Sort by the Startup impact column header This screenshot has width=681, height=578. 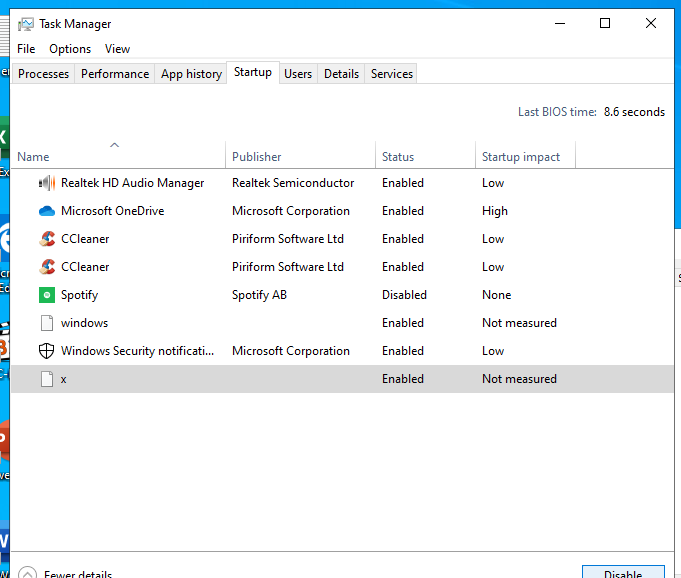(x=526, y=156)
